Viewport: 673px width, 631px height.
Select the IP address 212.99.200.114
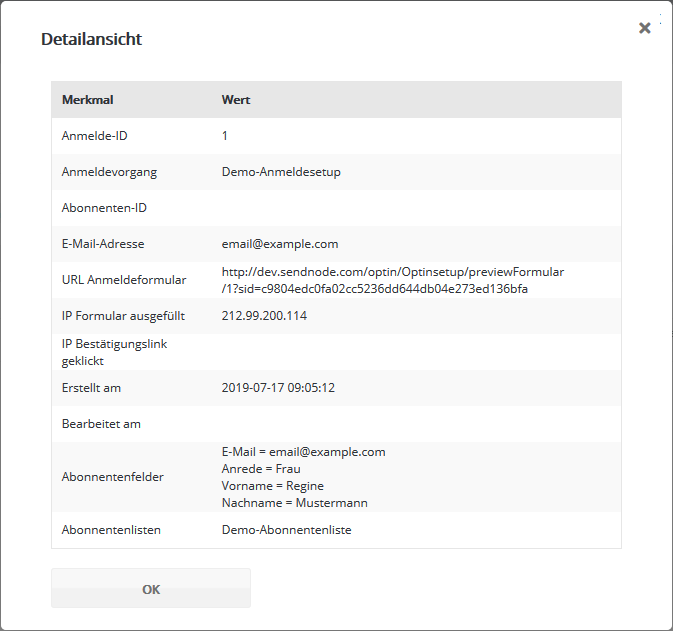pyautogui.click(x=264, y=316)
